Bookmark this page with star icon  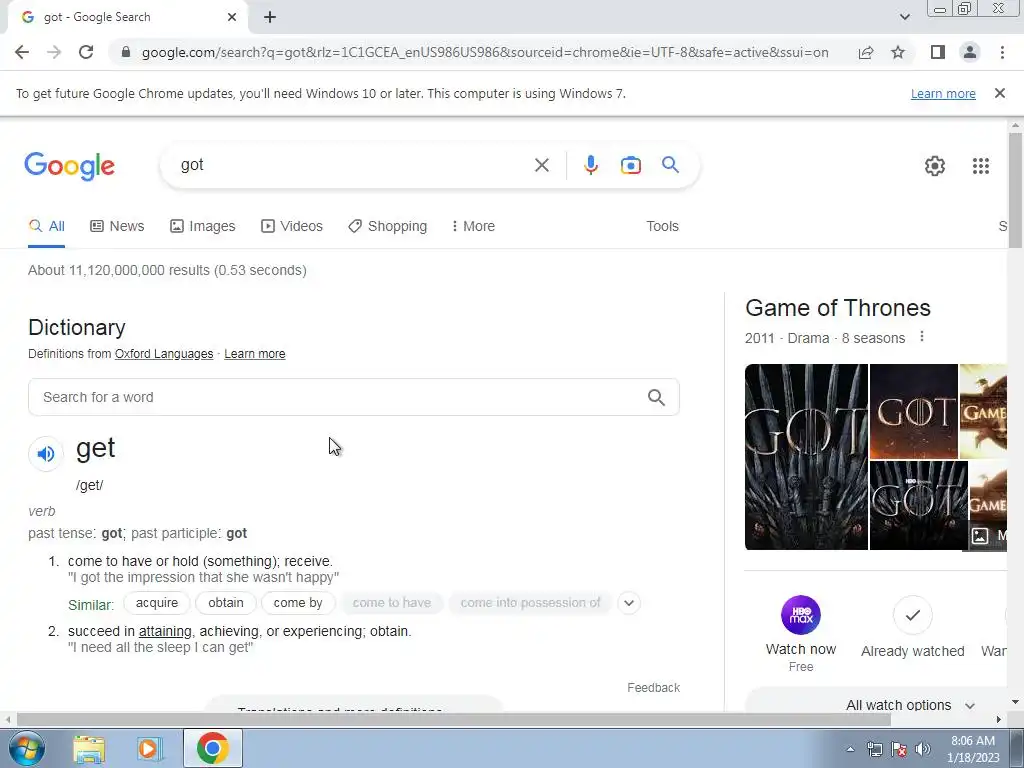tap(898, 52)
